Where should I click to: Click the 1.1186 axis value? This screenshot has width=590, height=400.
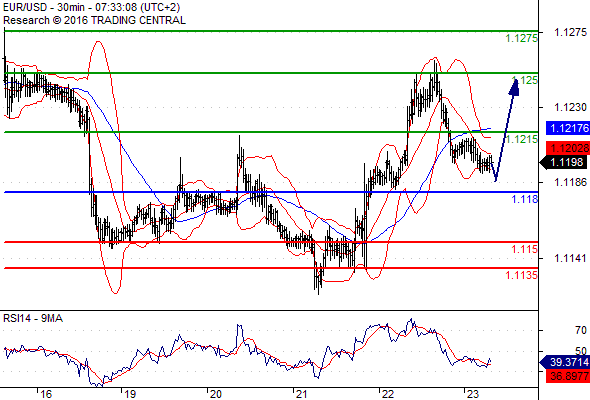tap(570, 183)
